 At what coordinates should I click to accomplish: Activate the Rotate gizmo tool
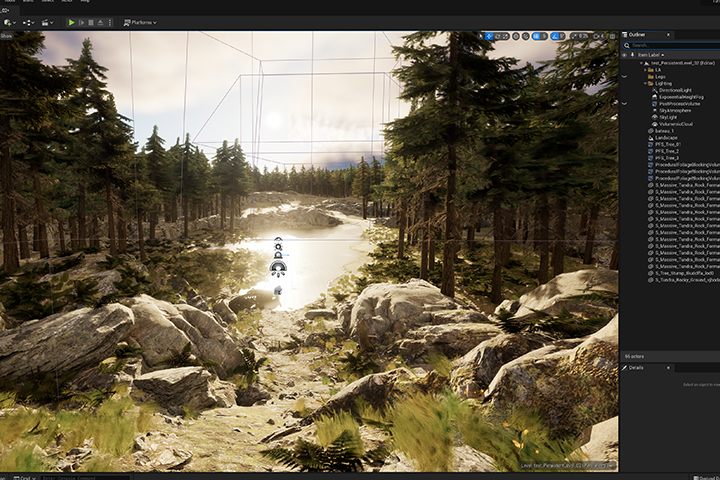click(498, 36)
